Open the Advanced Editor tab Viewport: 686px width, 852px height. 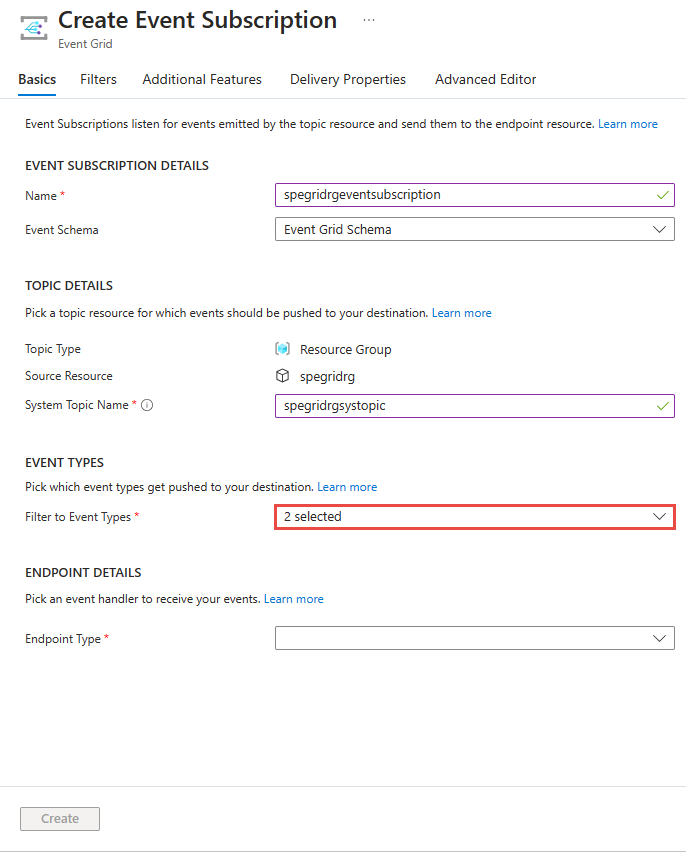[x=485, y=79]
